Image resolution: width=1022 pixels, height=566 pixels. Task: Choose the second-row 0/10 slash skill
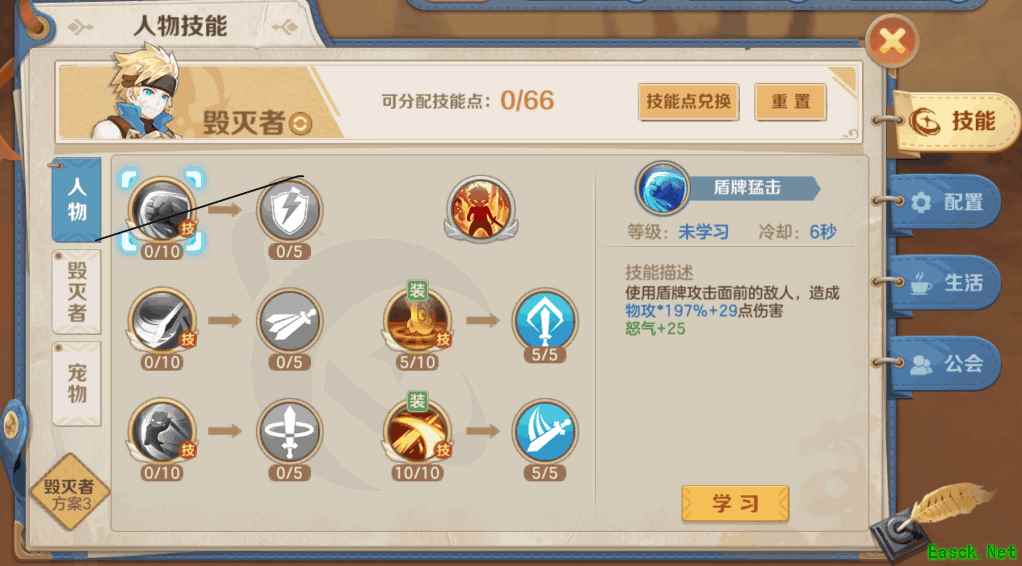click(x=162, y=320)
